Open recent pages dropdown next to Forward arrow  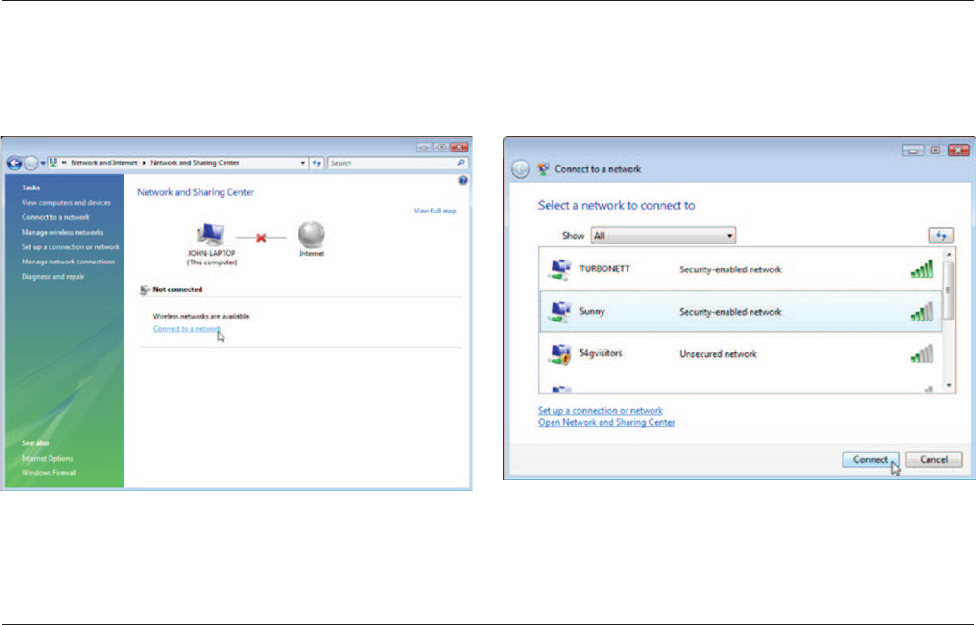(x=43, y=163)
